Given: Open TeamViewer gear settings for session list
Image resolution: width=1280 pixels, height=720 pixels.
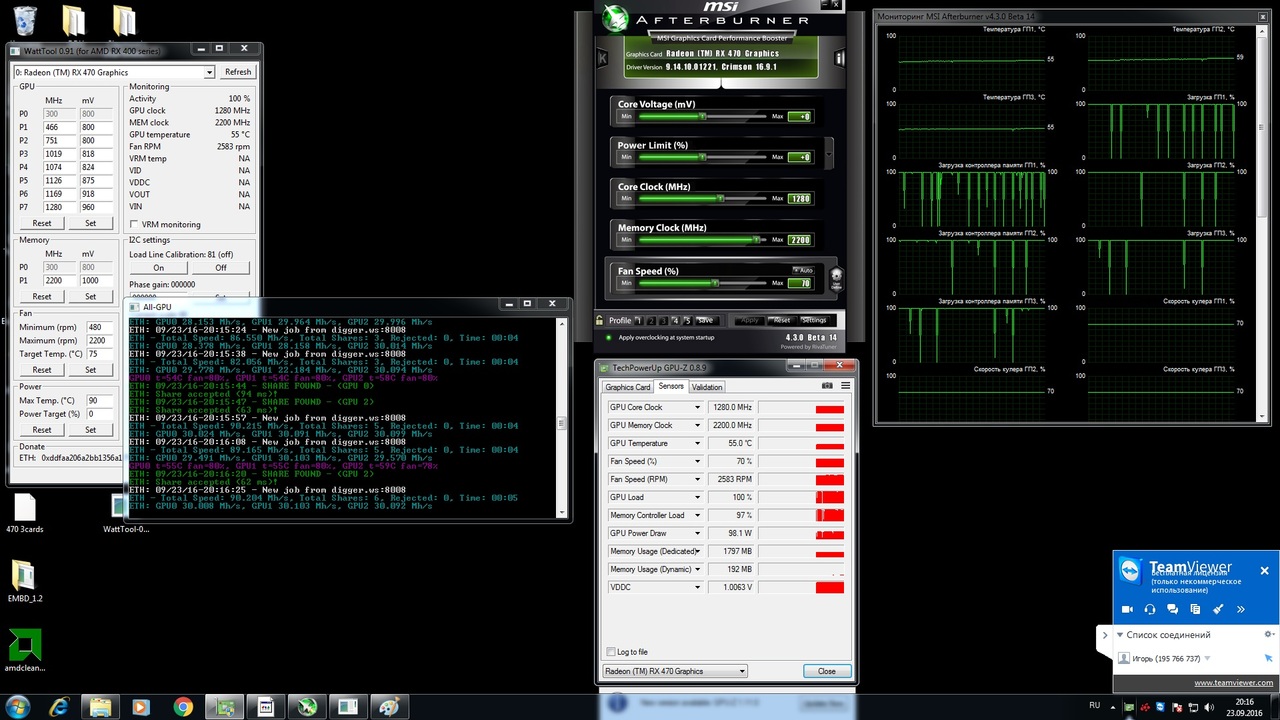Looking at the screenshot, I should 1268,634.
